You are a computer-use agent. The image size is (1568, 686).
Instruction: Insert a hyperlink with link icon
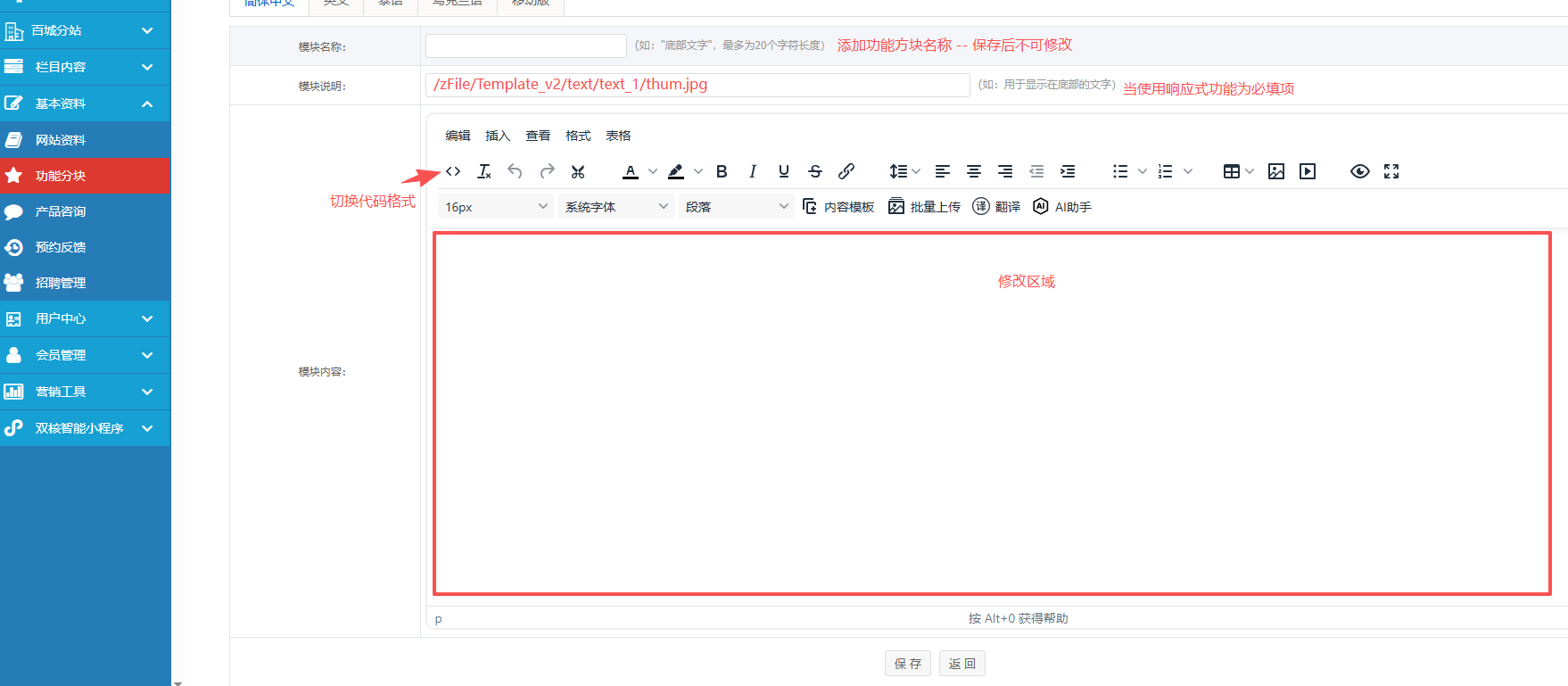(846, 171)
